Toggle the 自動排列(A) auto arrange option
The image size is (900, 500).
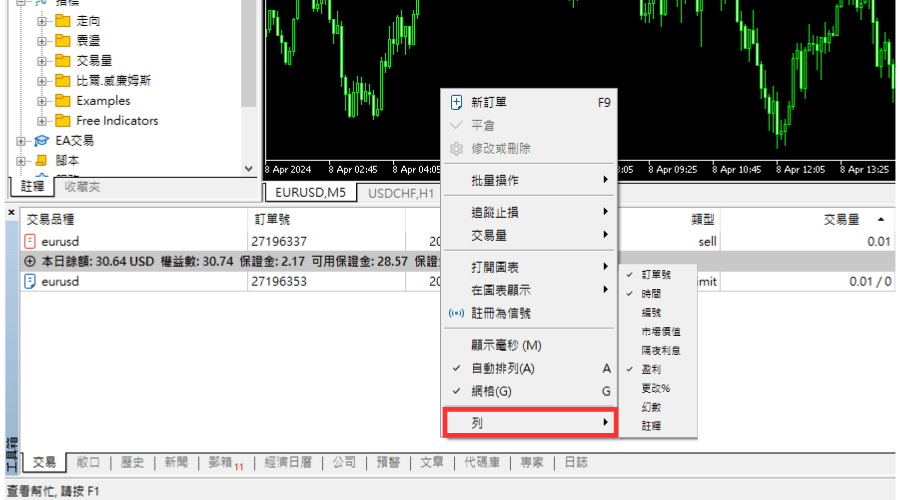tap(503, 368)
